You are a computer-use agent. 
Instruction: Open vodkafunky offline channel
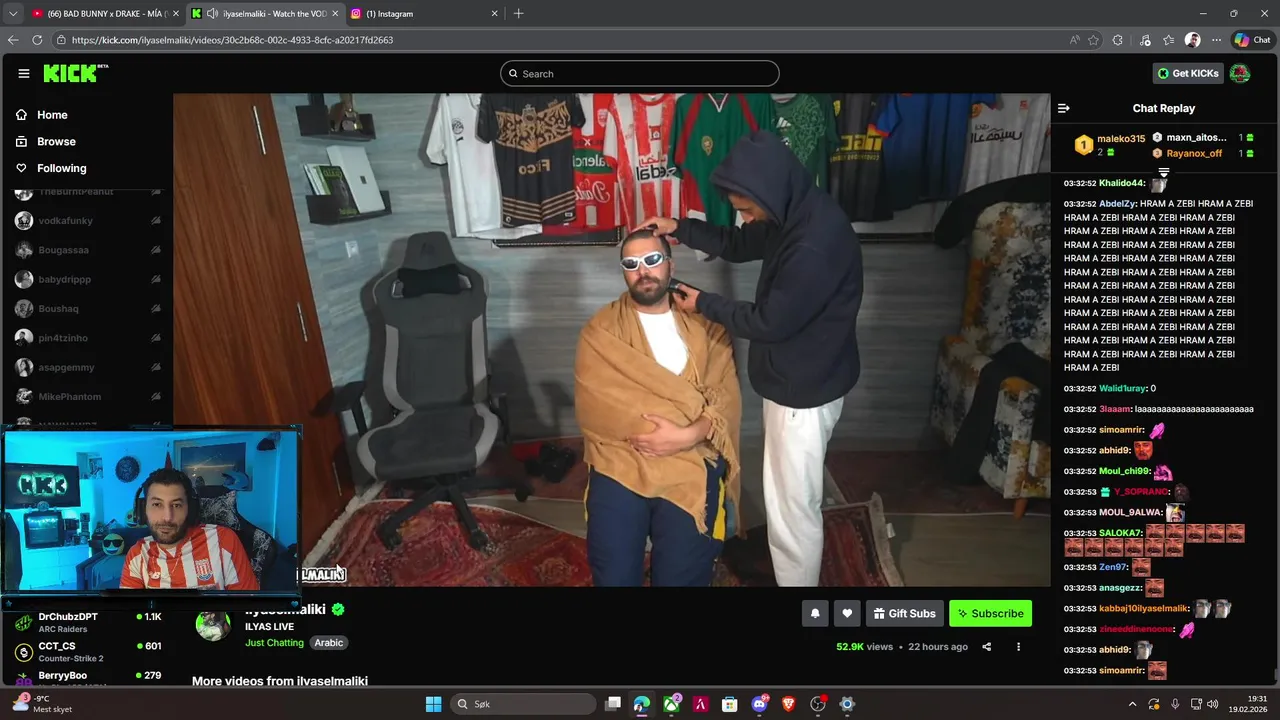tap(87, 221)
